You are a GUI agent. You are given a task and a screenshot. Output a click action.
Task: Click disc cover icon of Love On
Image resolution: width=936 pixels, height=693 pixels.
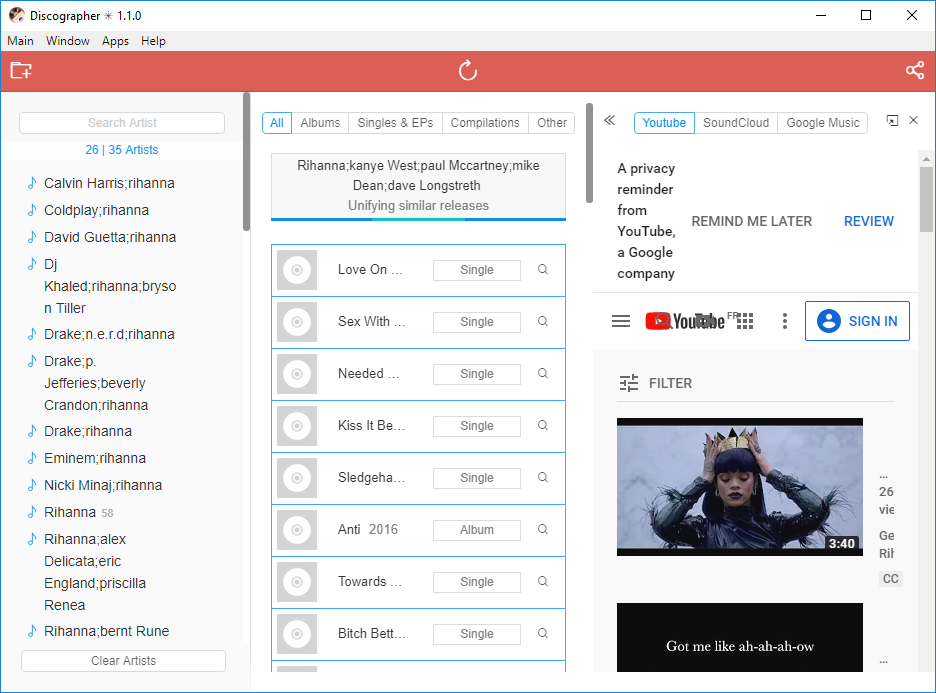297,270
